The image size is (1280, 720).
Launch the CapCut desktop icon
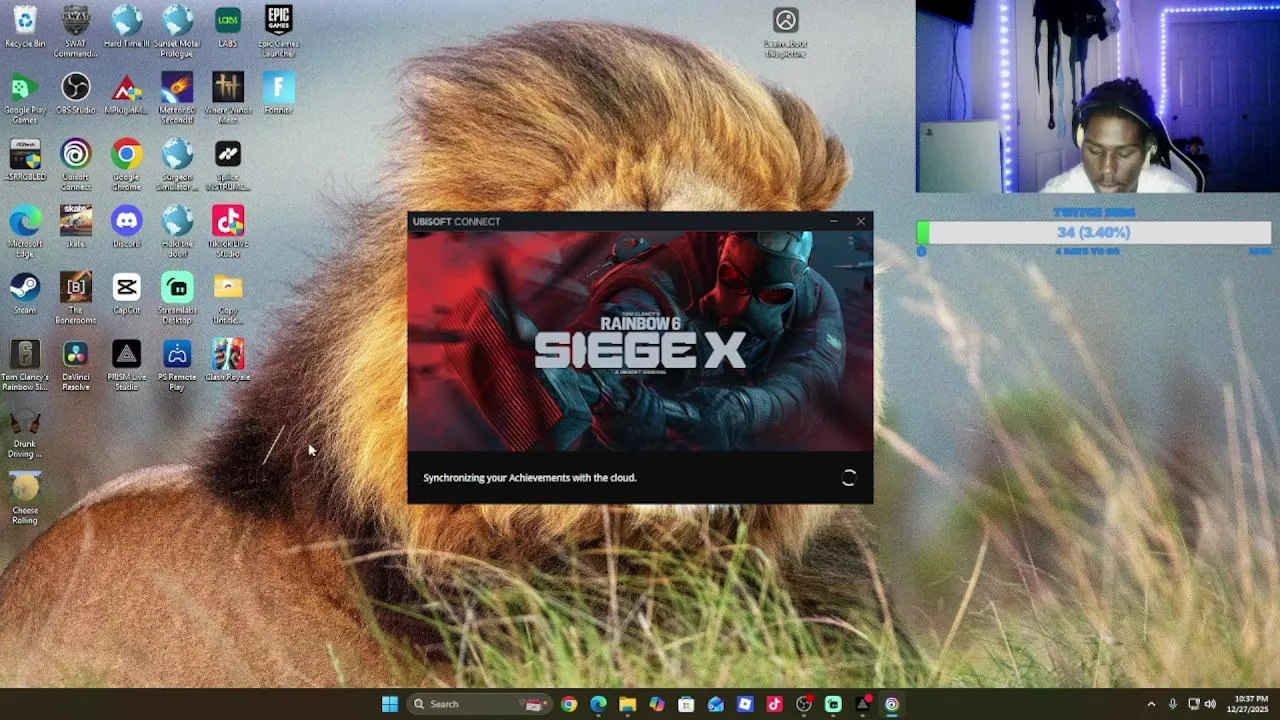coord(127,293)
